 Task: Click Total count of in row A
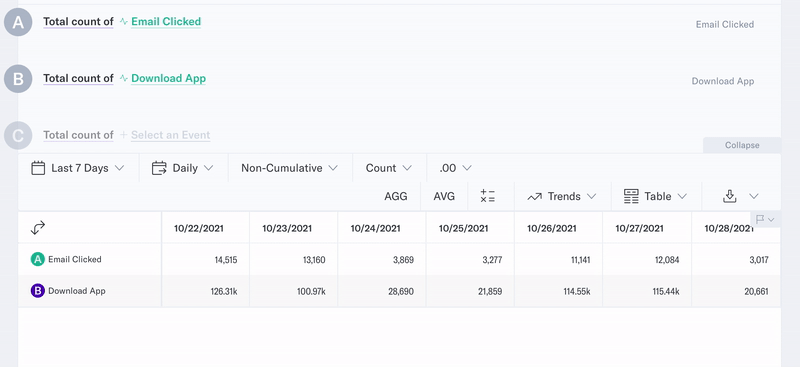78,21
